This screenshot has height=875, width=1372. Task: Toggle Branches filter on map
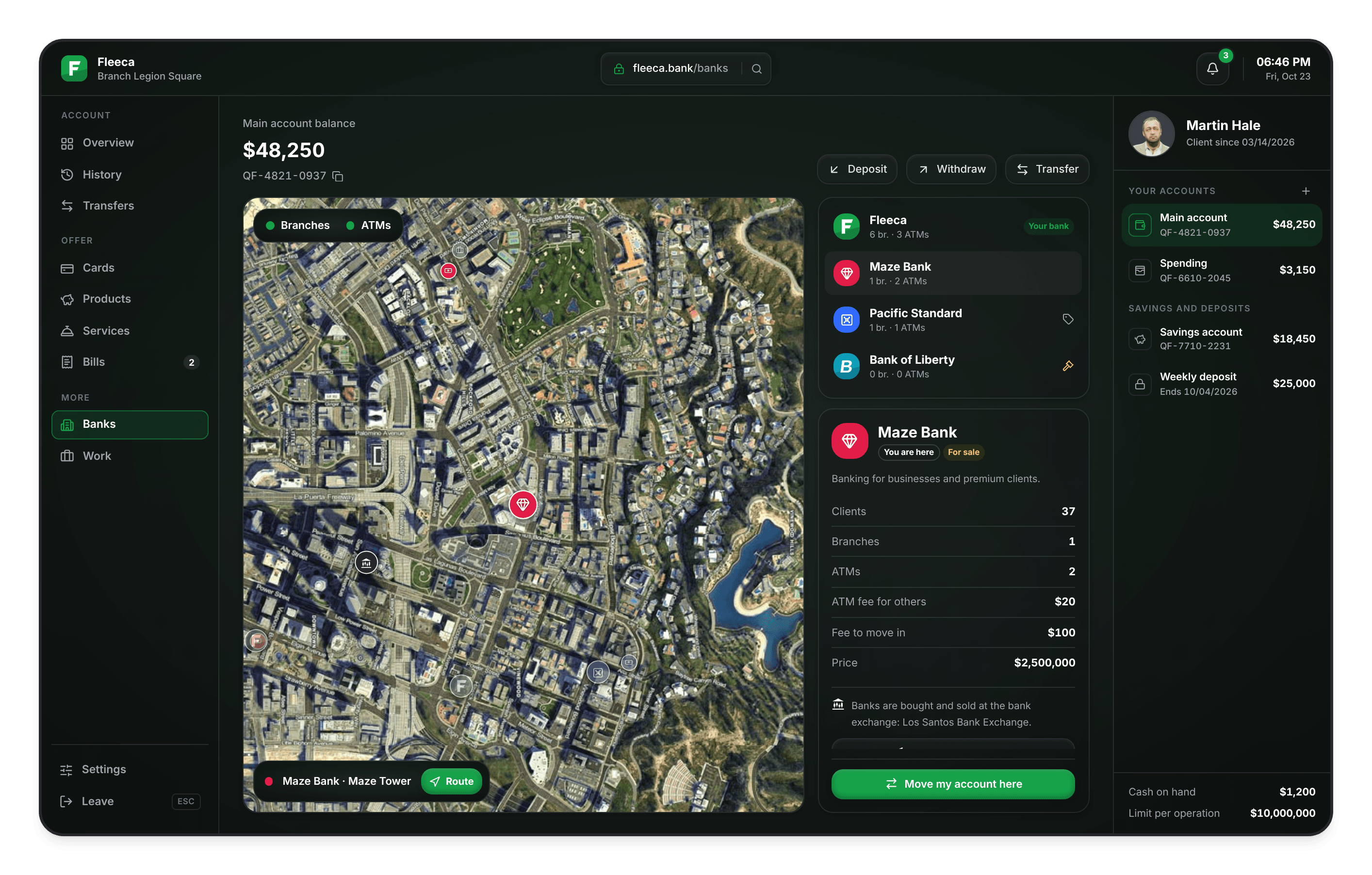298,226
